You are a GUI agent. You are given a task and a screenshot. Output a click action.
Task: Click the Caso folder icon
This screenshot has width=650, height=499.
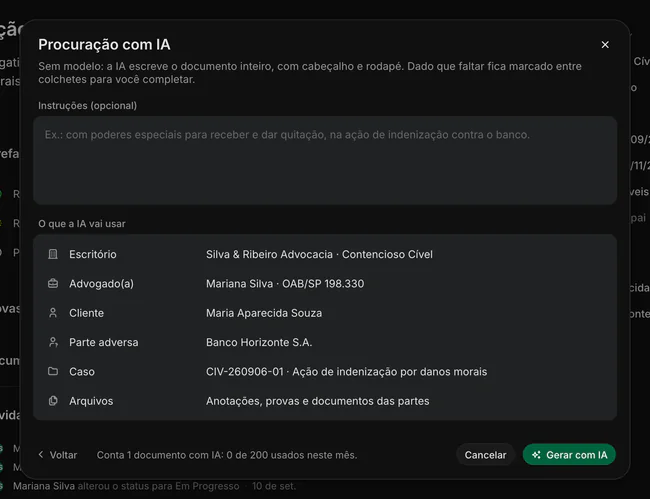[x=53, y=371]
